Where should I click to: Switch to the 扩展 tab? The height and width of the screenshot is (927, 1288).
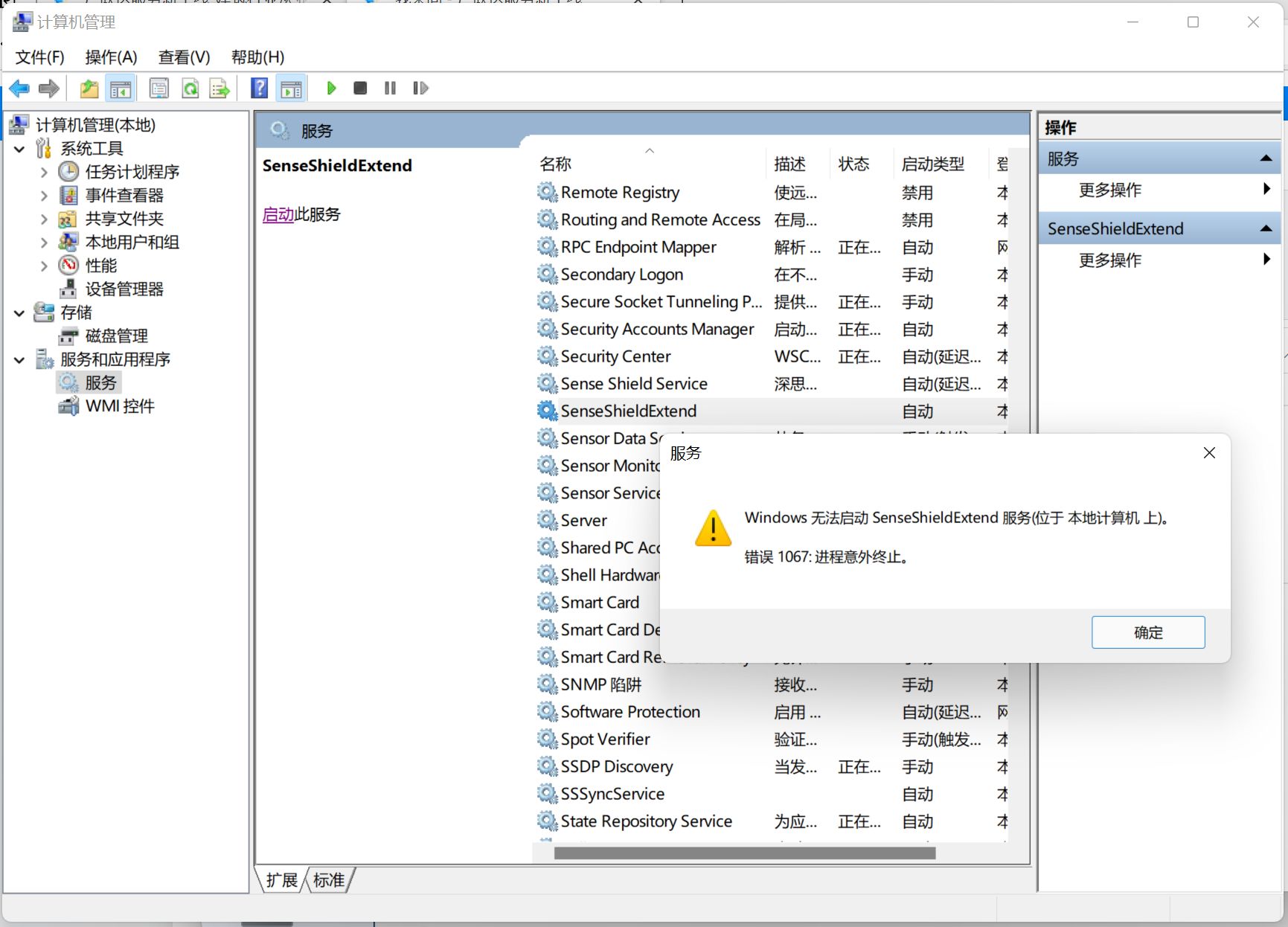click(x=282, y=880)
